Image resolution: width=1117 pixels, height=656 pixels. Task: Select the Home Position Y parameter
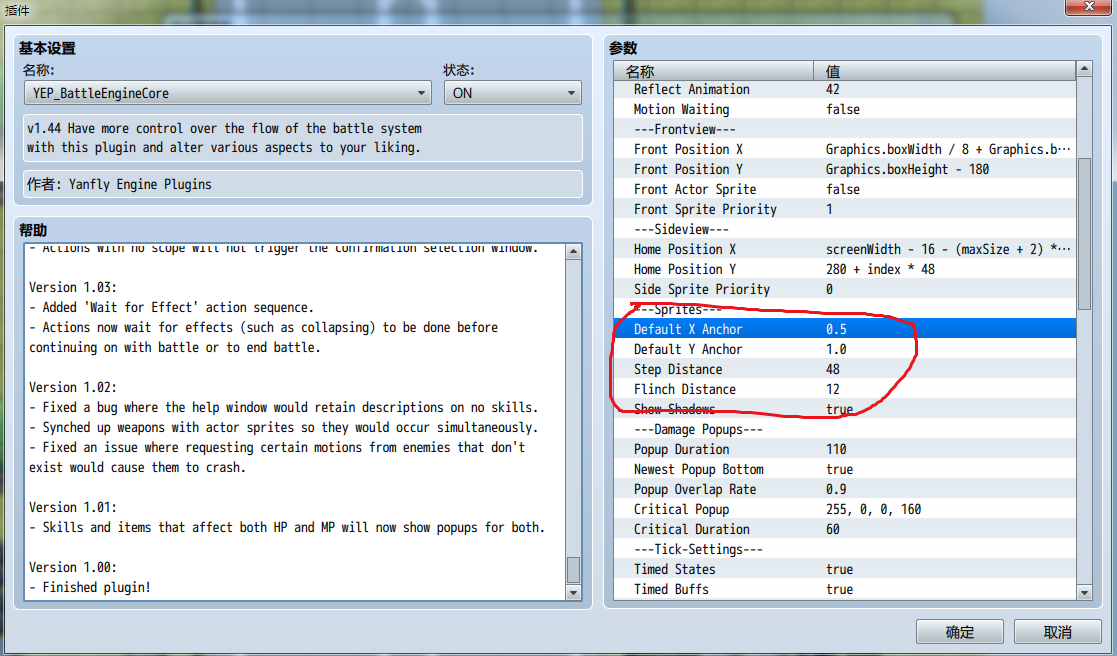point(845,269)
